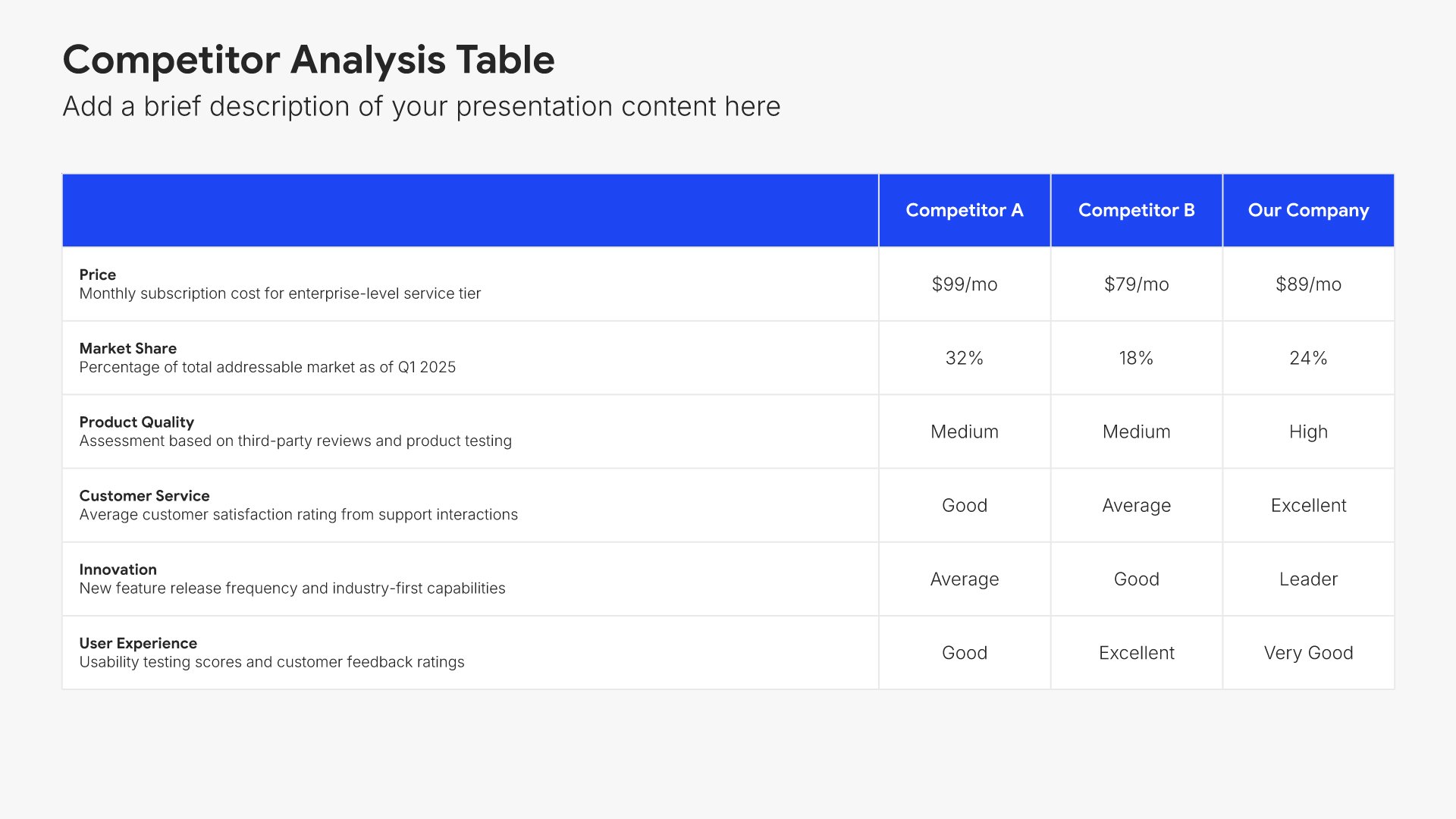Select the '$99/mo' cell
The width and height of the screenshot is (1456, 819).
965,284
